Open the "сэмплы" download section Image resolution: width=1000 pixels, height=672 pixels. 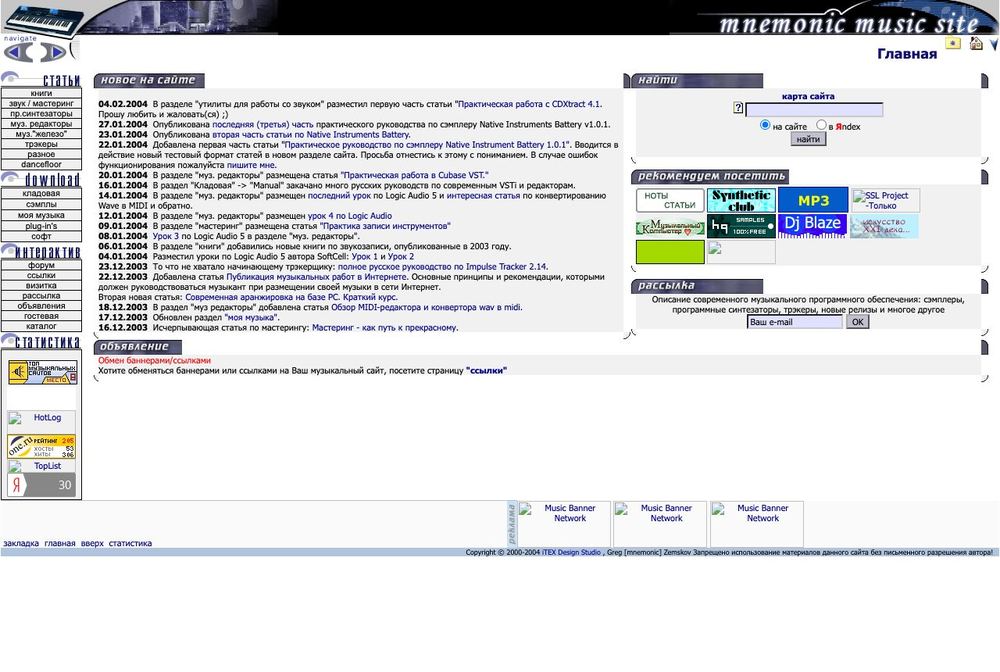[x=41, y=205]
